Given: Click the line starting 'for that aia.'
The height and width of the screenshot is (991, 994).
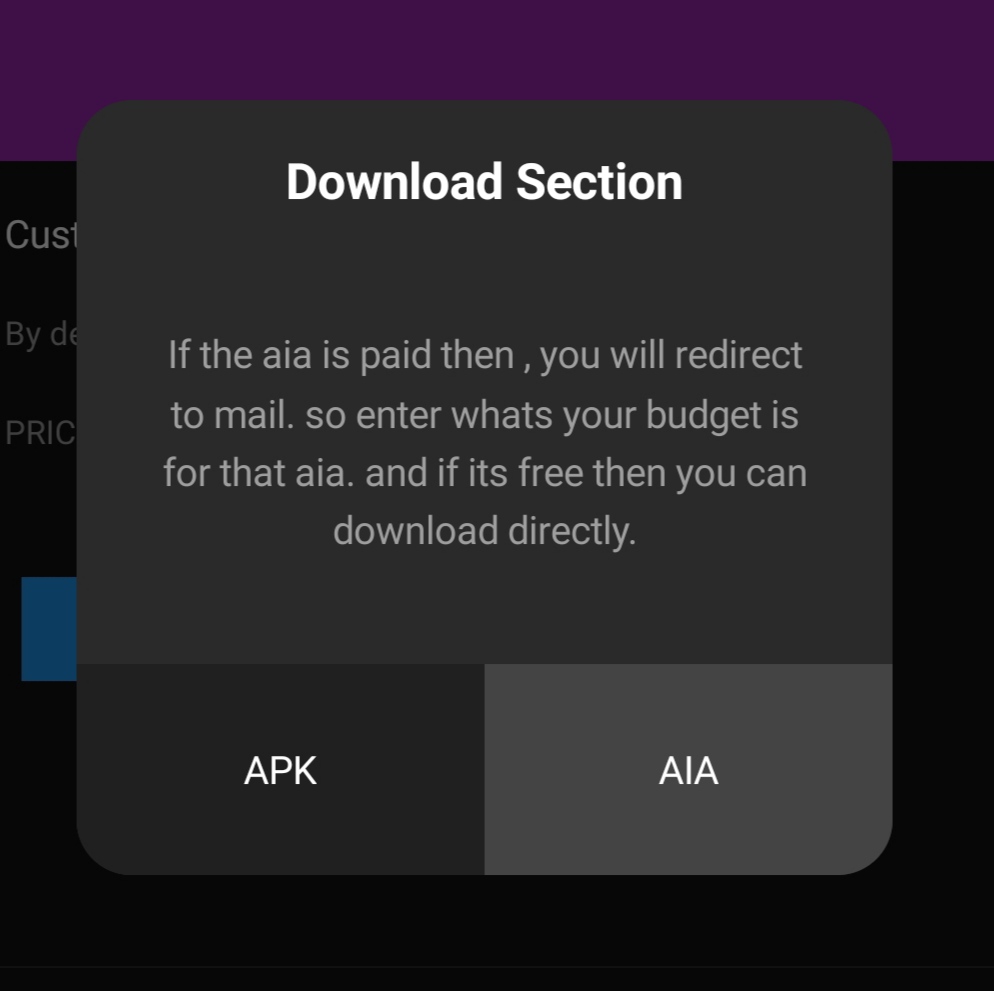Looking at the screenshot, I should click(485, 473).
